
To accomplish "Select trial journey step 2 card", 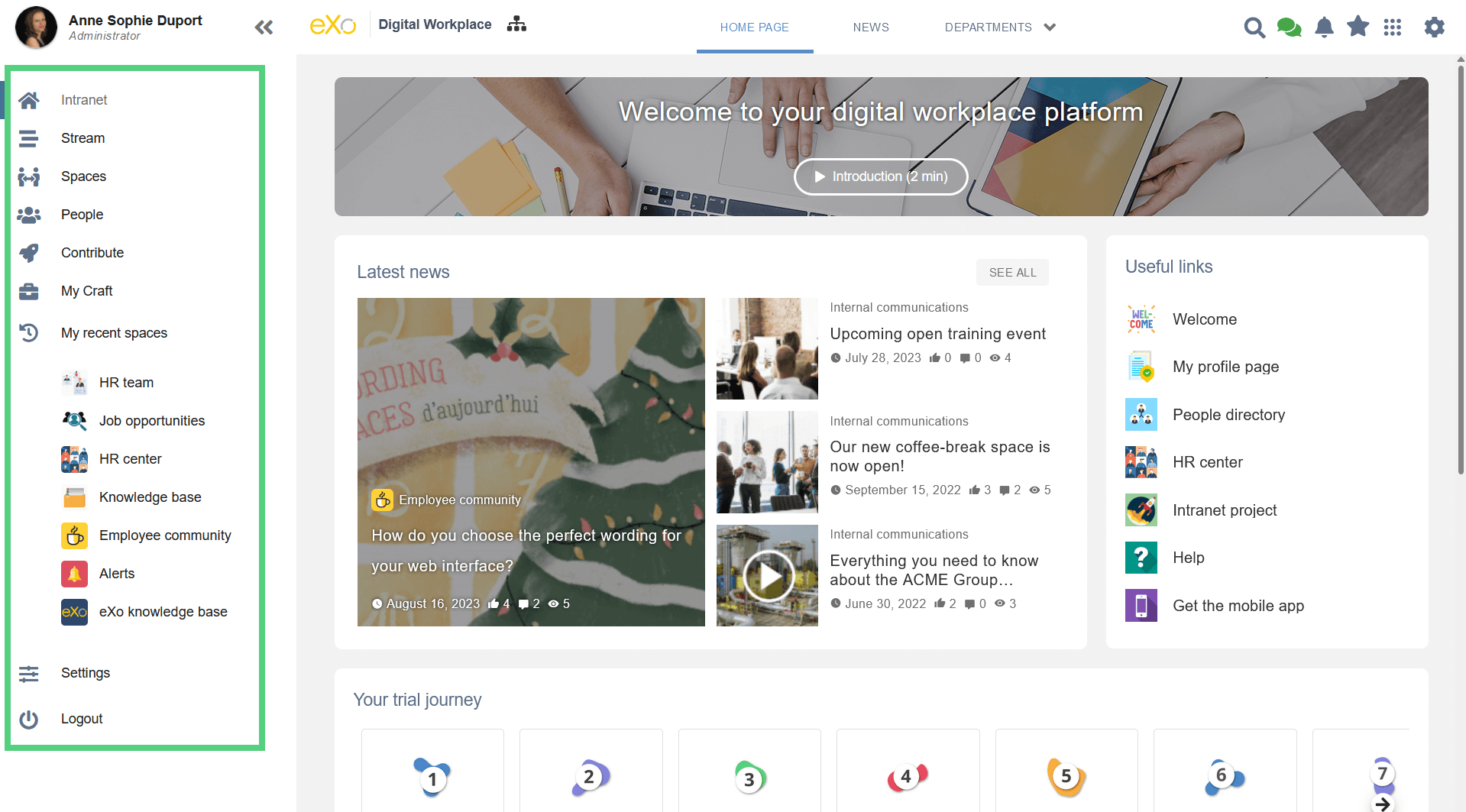I will point(591,770).
